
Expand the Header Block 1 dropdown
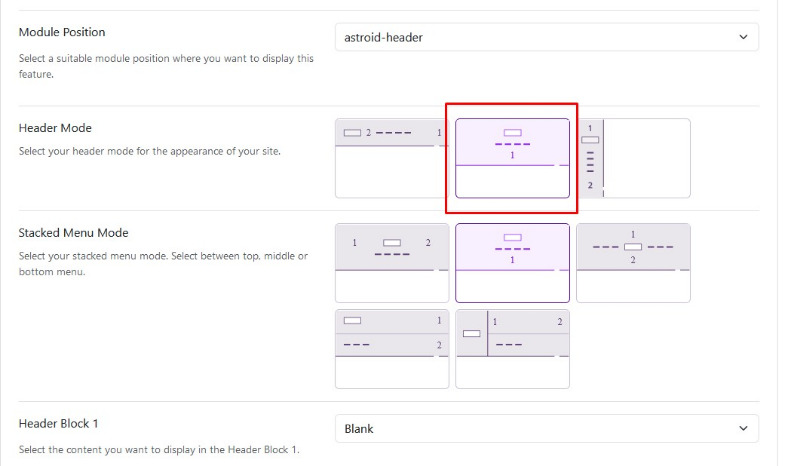[547, 429]
